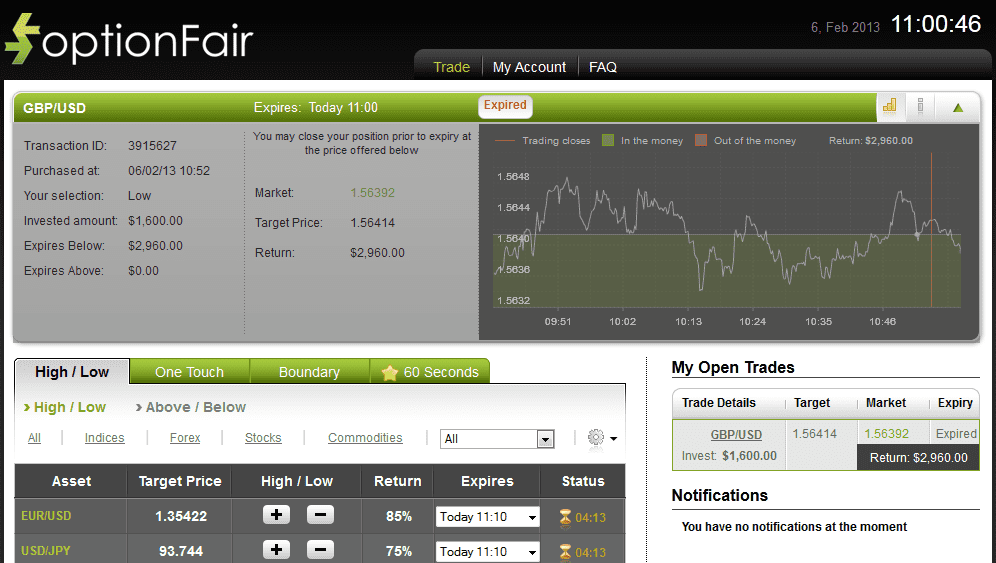Collapse the GBP/USD panel with the triangle arrow
This screenshot has height=563, width=996.
tap(958, 107)
